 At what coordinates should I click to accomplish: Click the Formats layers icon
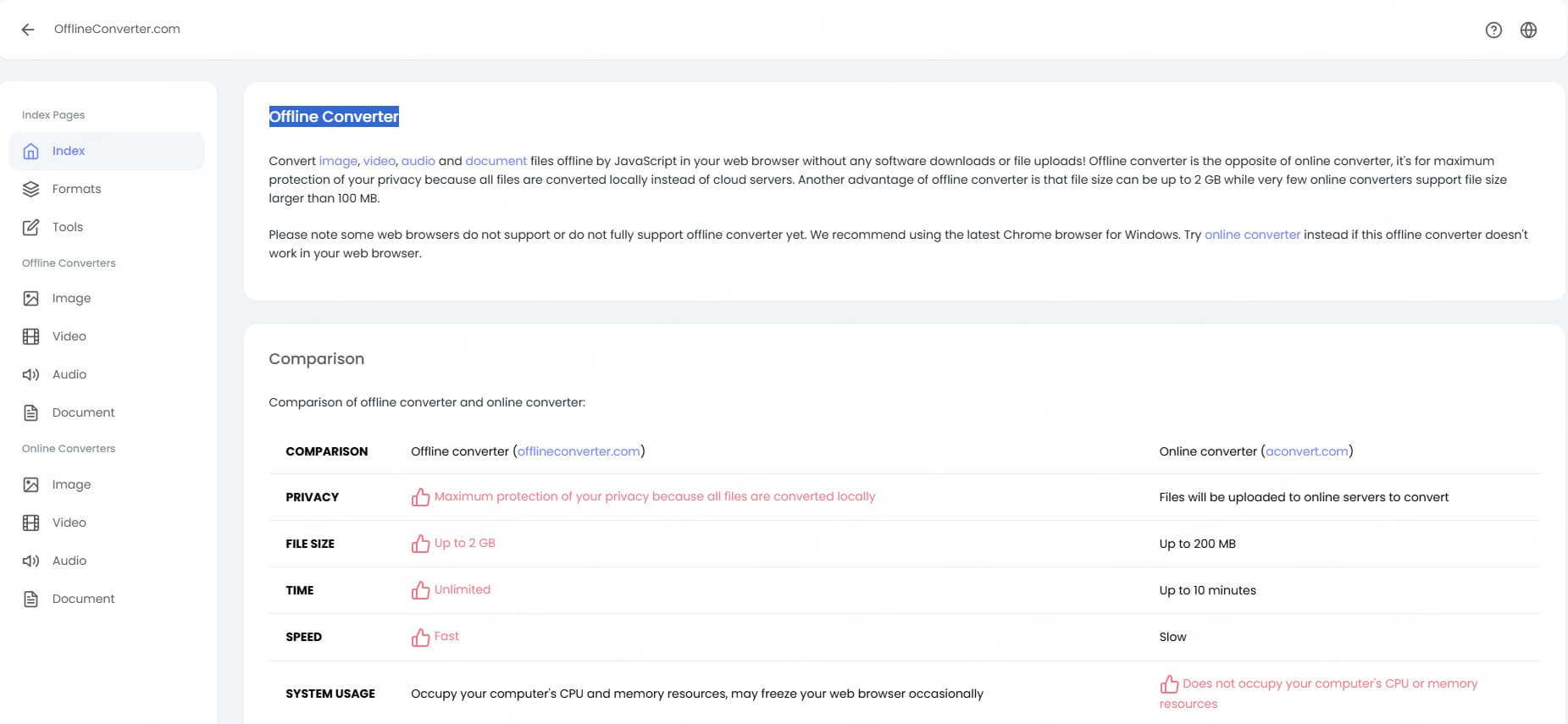tap(31, 189)
